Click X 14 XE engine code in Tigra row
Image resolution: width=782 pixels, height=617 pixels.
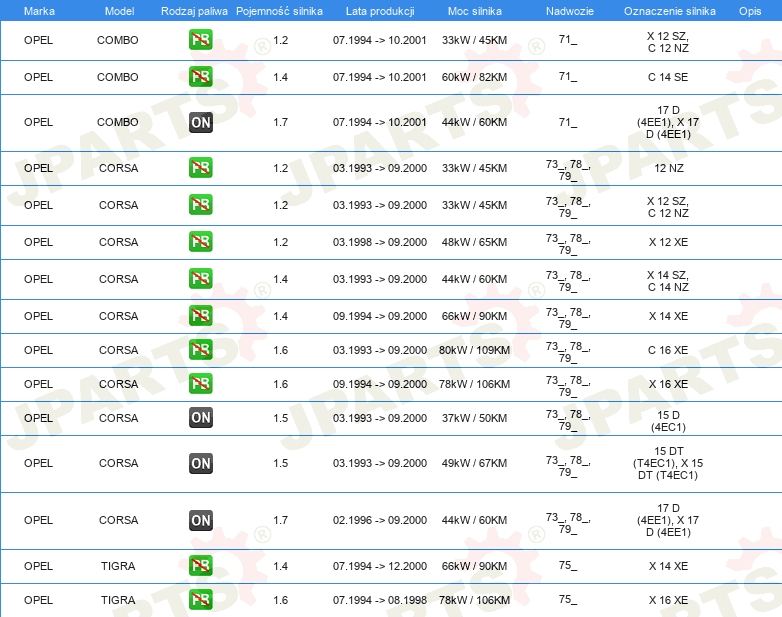668,566
